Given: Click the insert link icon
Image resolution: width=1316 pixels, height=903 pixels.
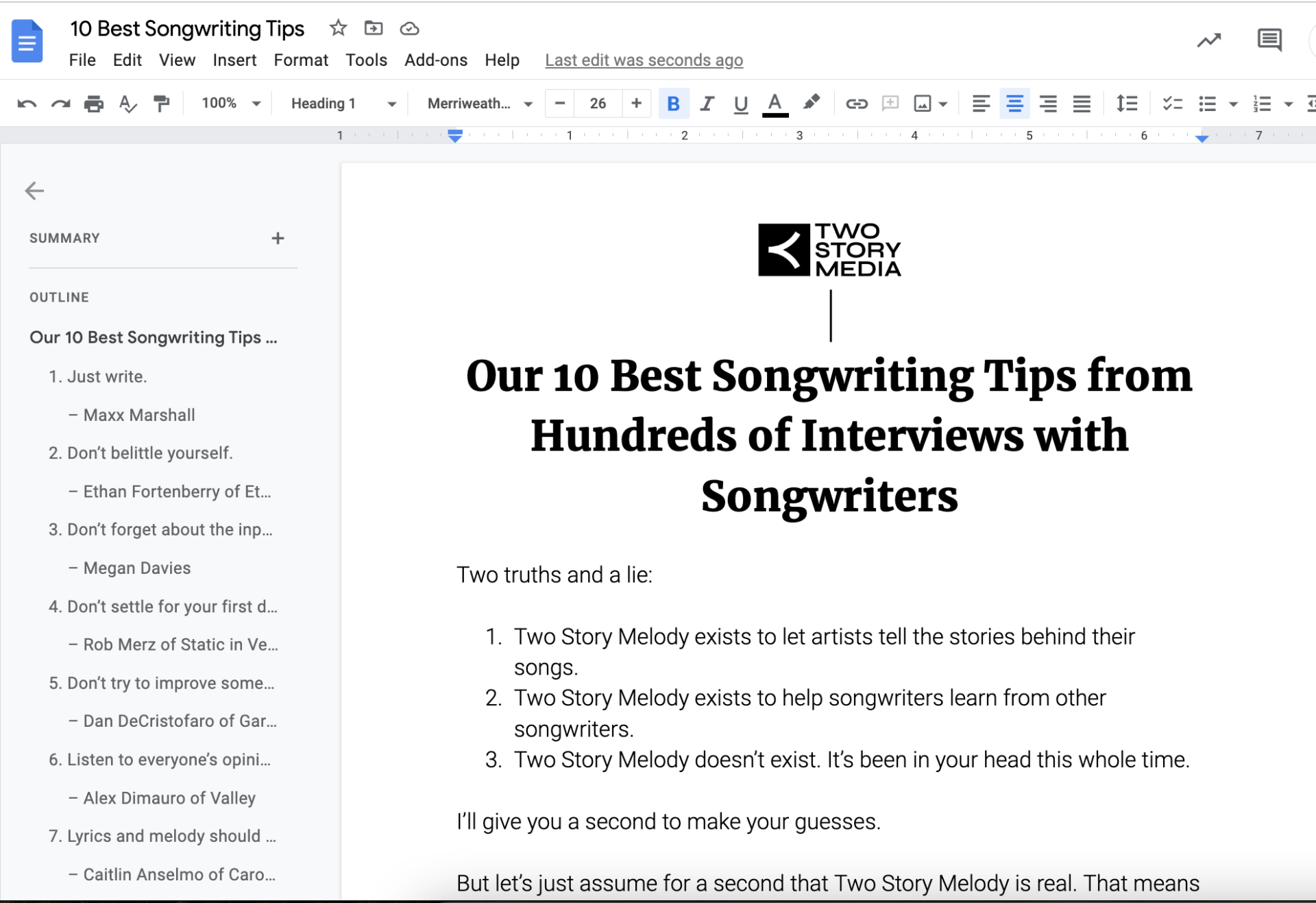Looking at the screenshot, I should pos(856,104).
